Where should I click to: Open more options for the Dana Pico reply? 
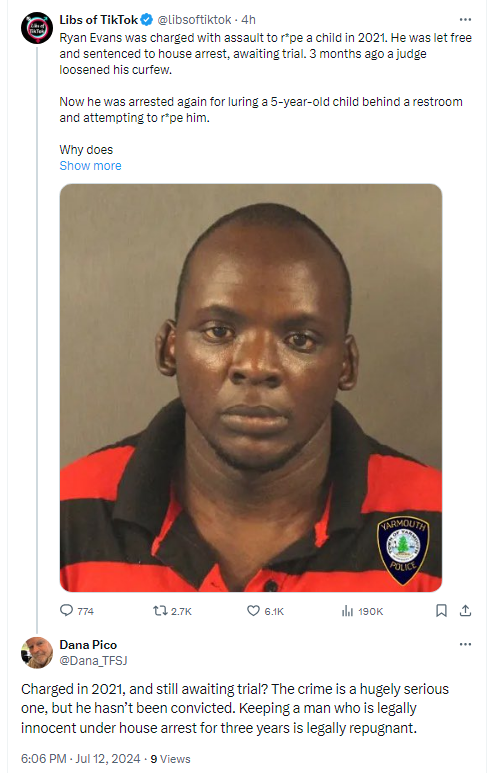point(465,644)
